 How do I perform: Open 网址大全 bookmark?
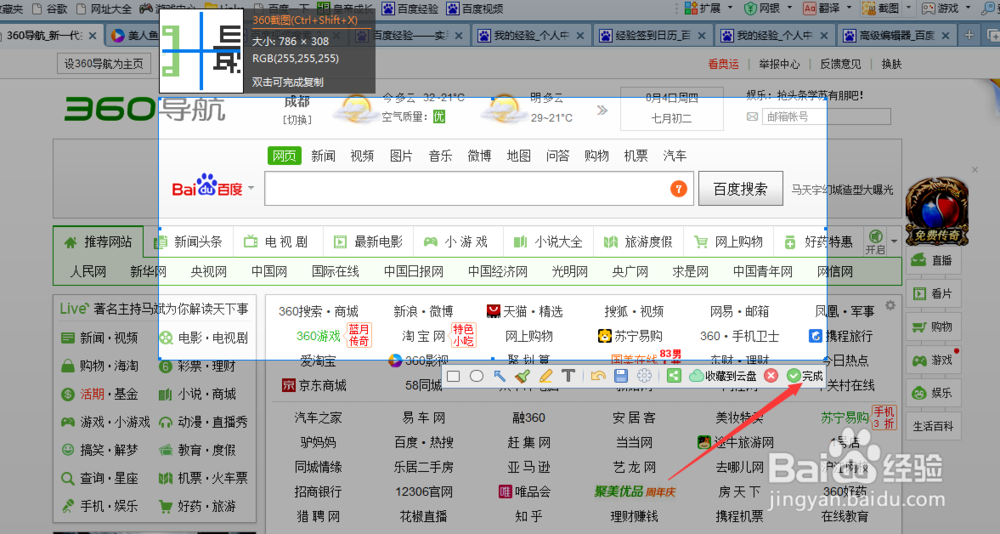point(103,9)
